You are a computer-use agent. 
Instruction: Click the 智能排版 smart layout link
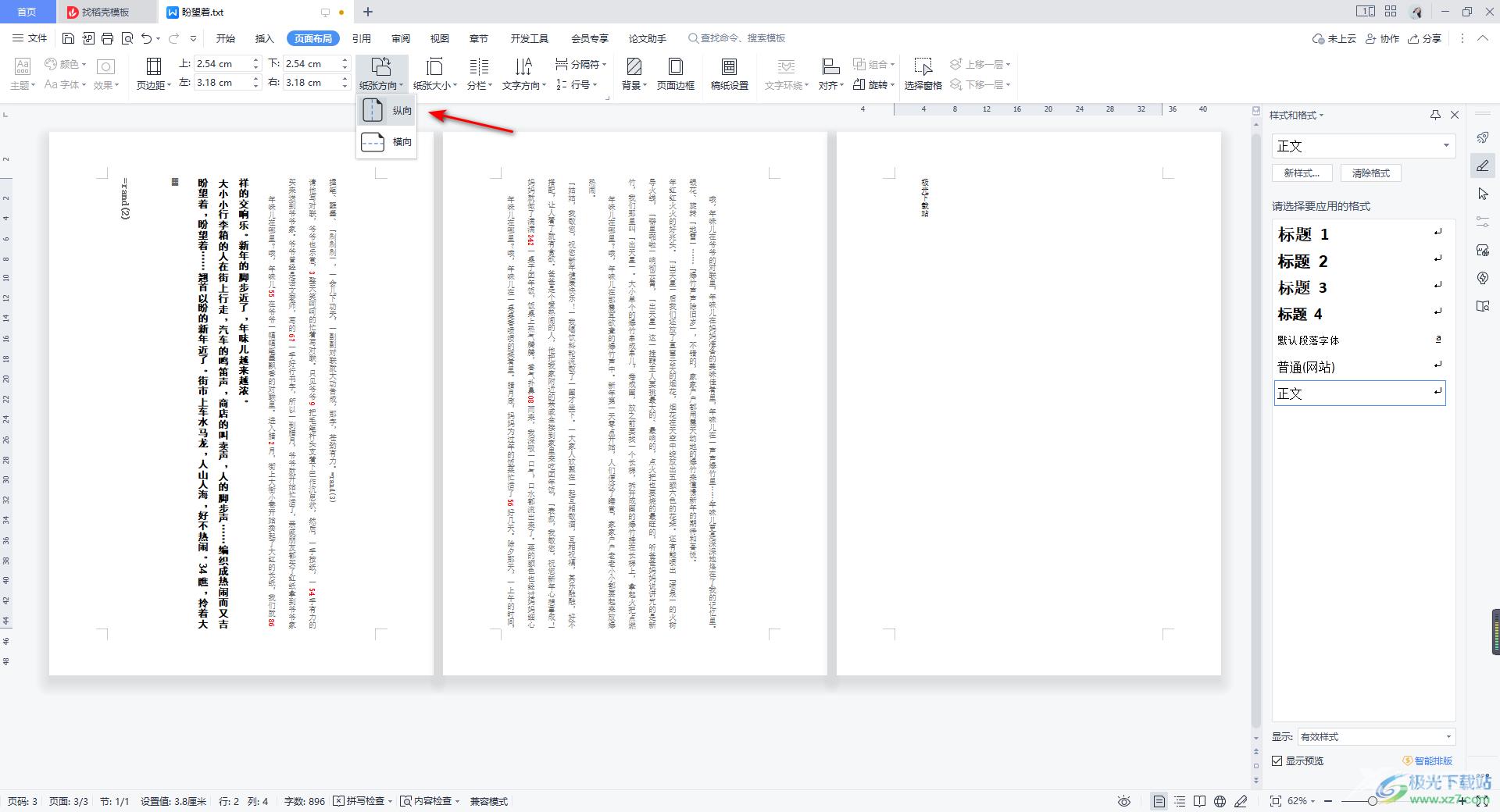pos(1428,761)
